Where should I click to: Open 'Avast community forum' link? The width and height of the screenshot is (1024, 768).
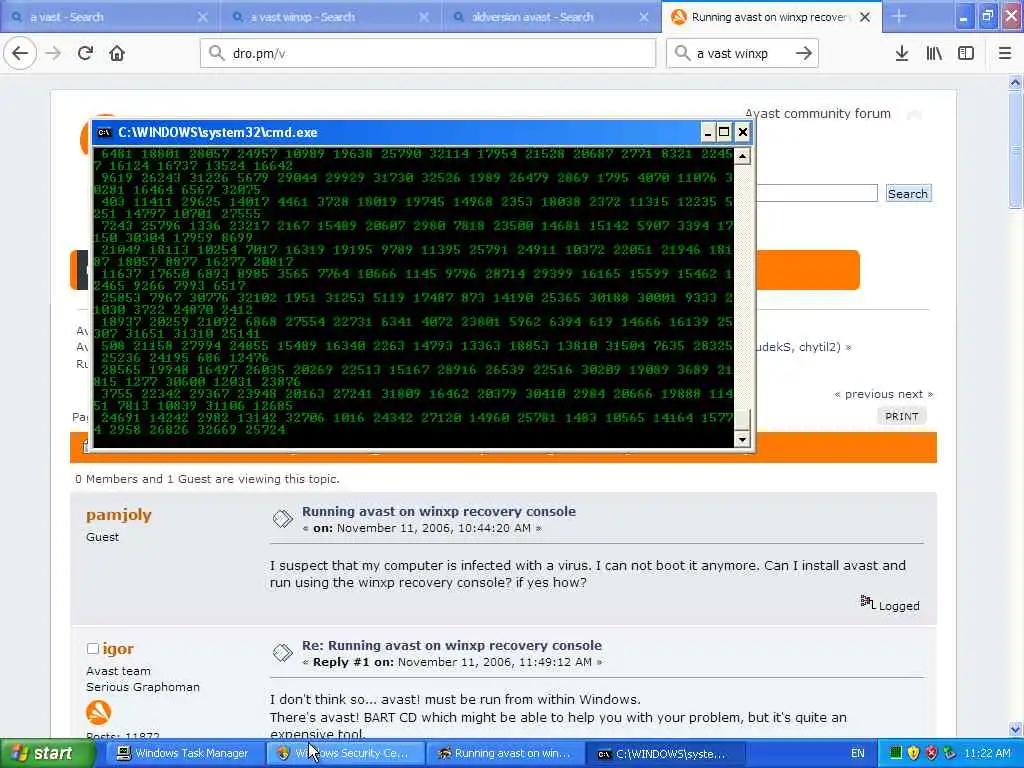pyautogui.click(x=818, y=114)
